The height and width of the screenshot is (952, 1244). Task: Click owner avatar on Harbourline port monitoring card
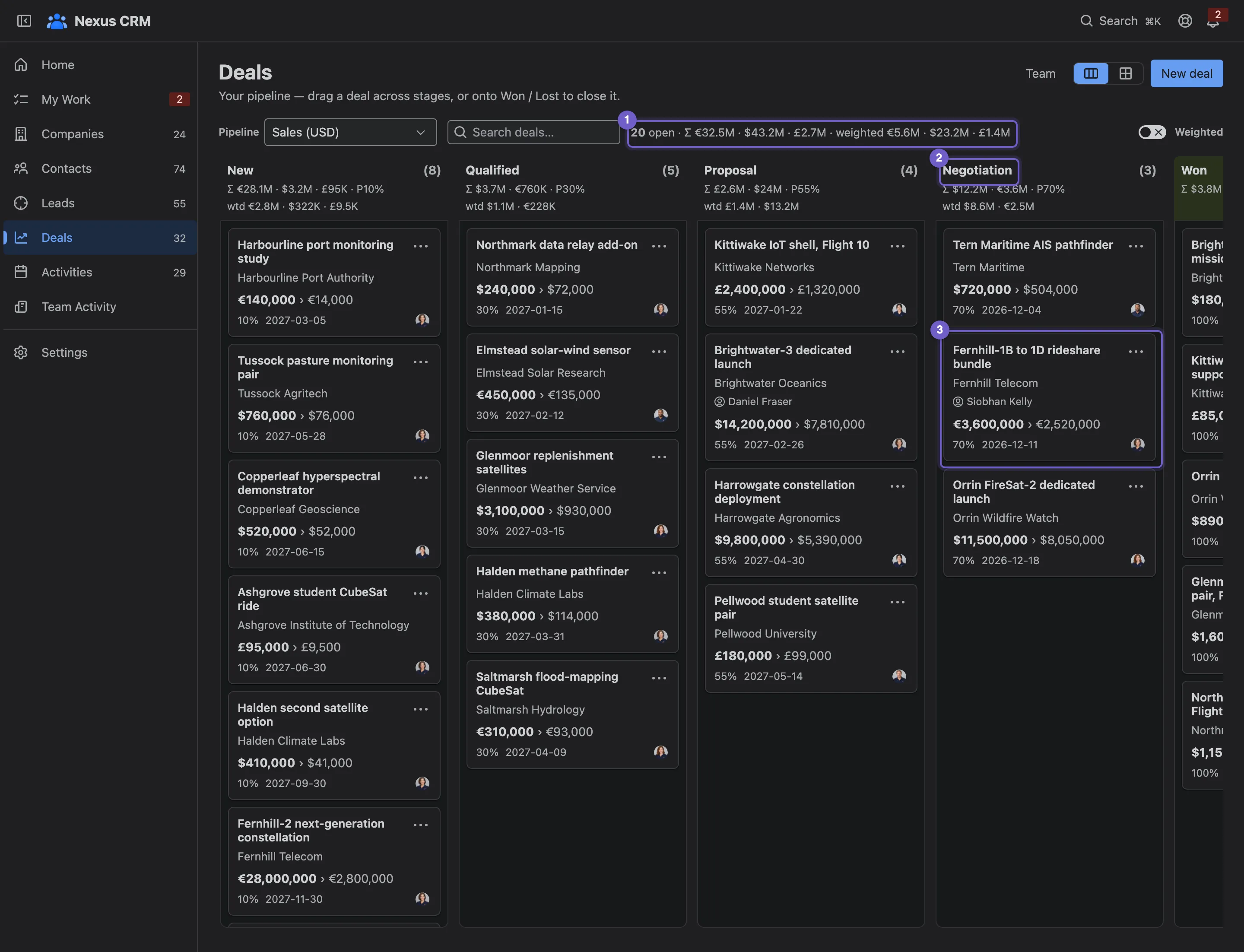(422, 320)
